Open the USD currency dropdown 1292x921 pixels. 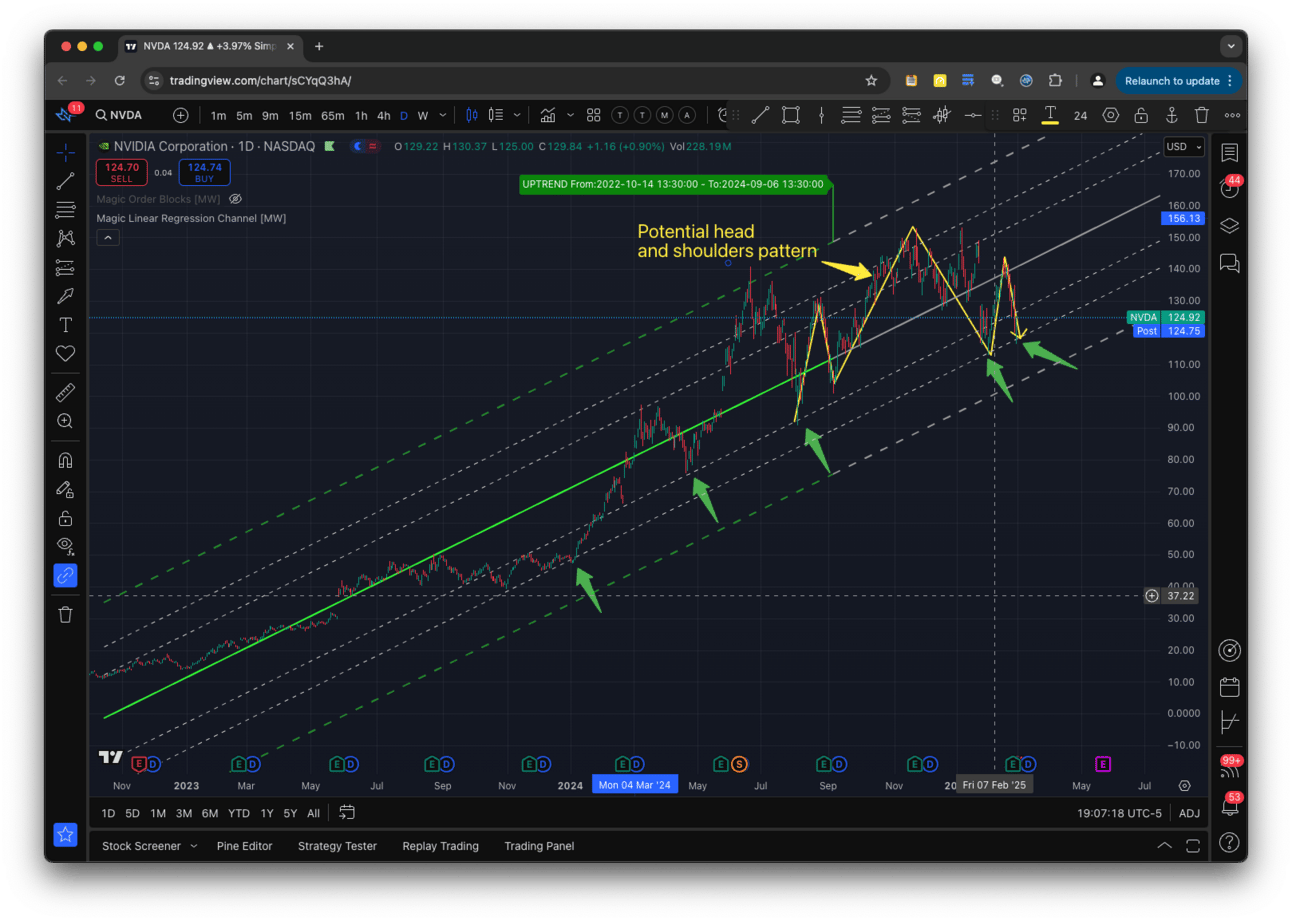pos(1184,147)
